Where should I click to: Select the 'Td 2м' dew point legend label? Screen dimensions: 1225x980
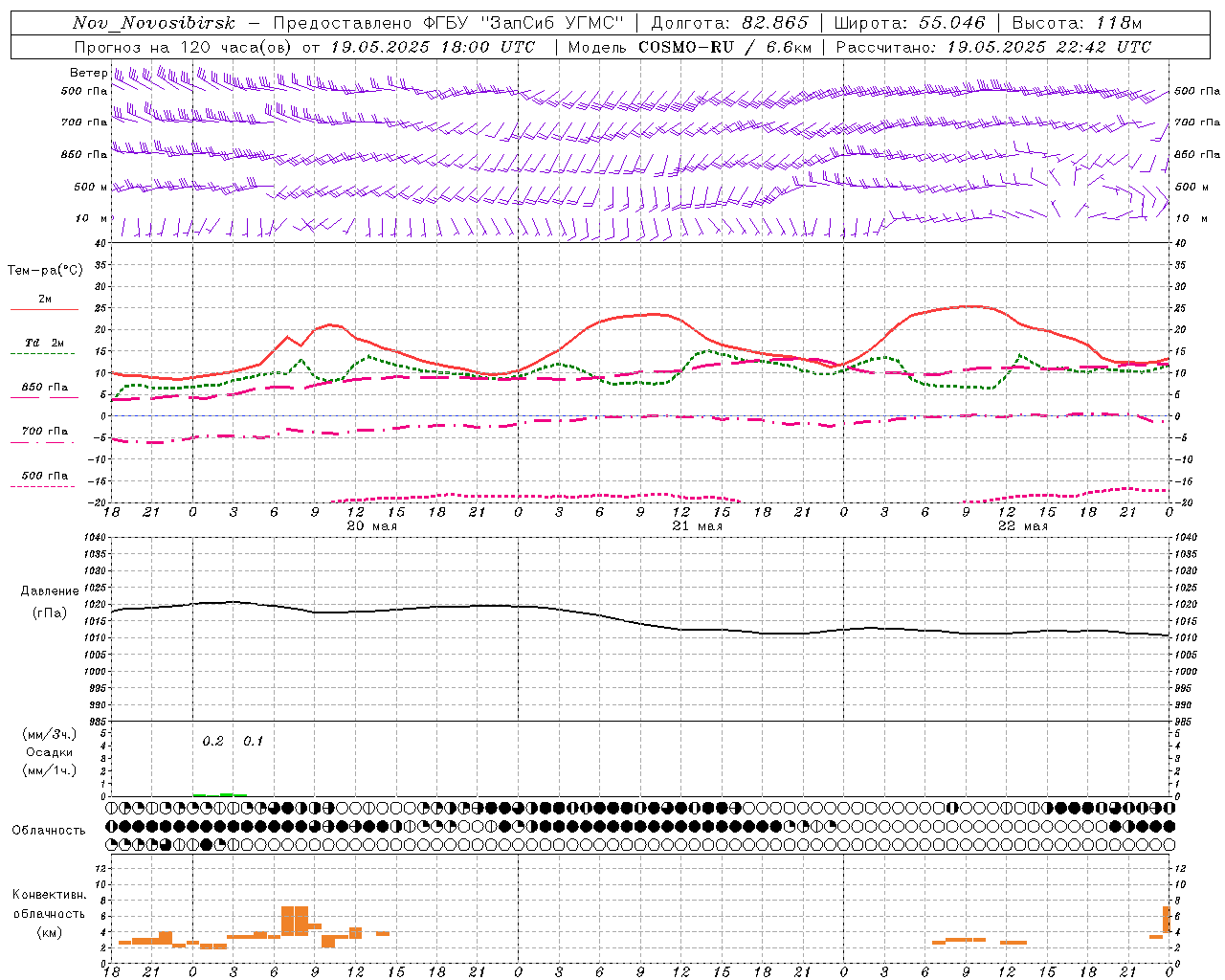45,344
